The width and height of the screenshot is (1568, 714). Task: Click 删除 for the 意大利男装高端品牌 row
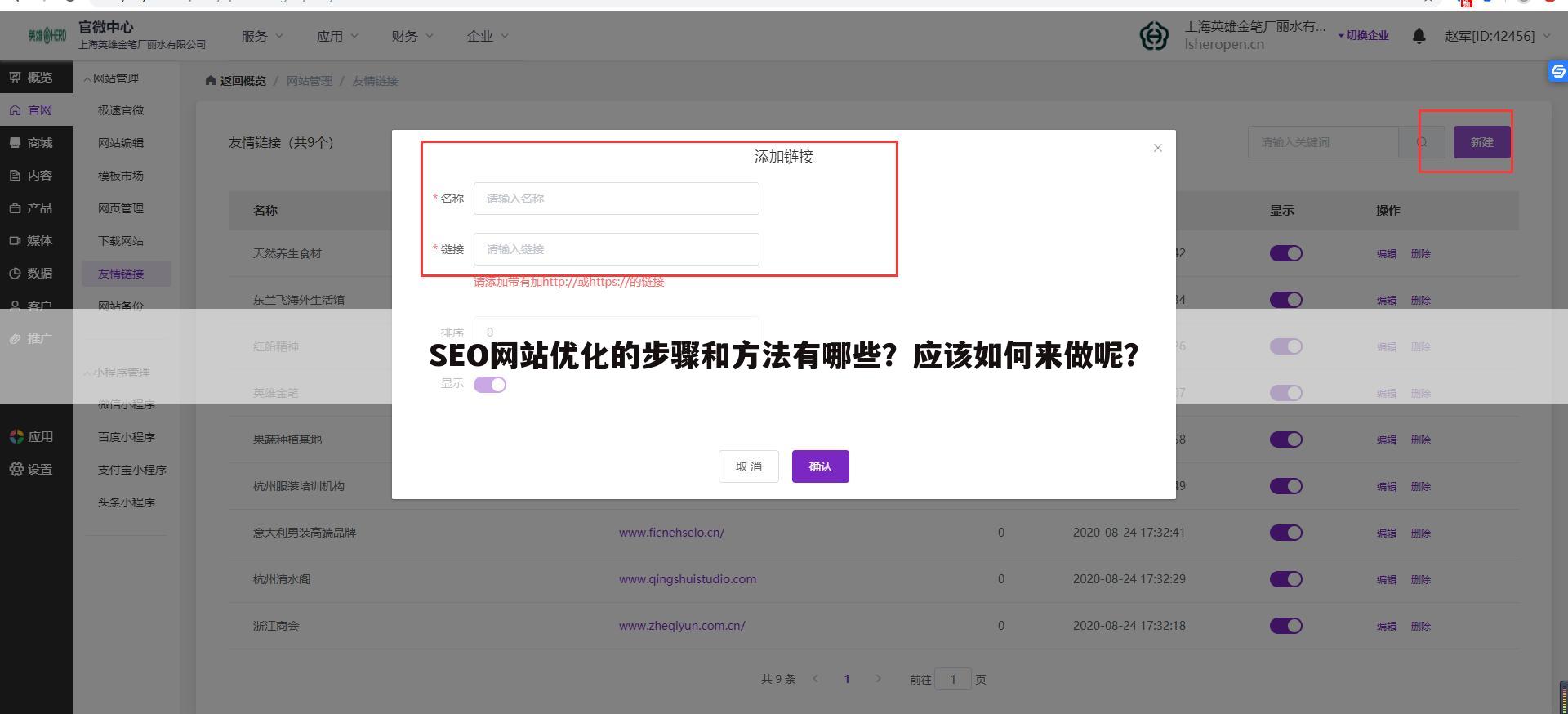(x=1420, y=533)
